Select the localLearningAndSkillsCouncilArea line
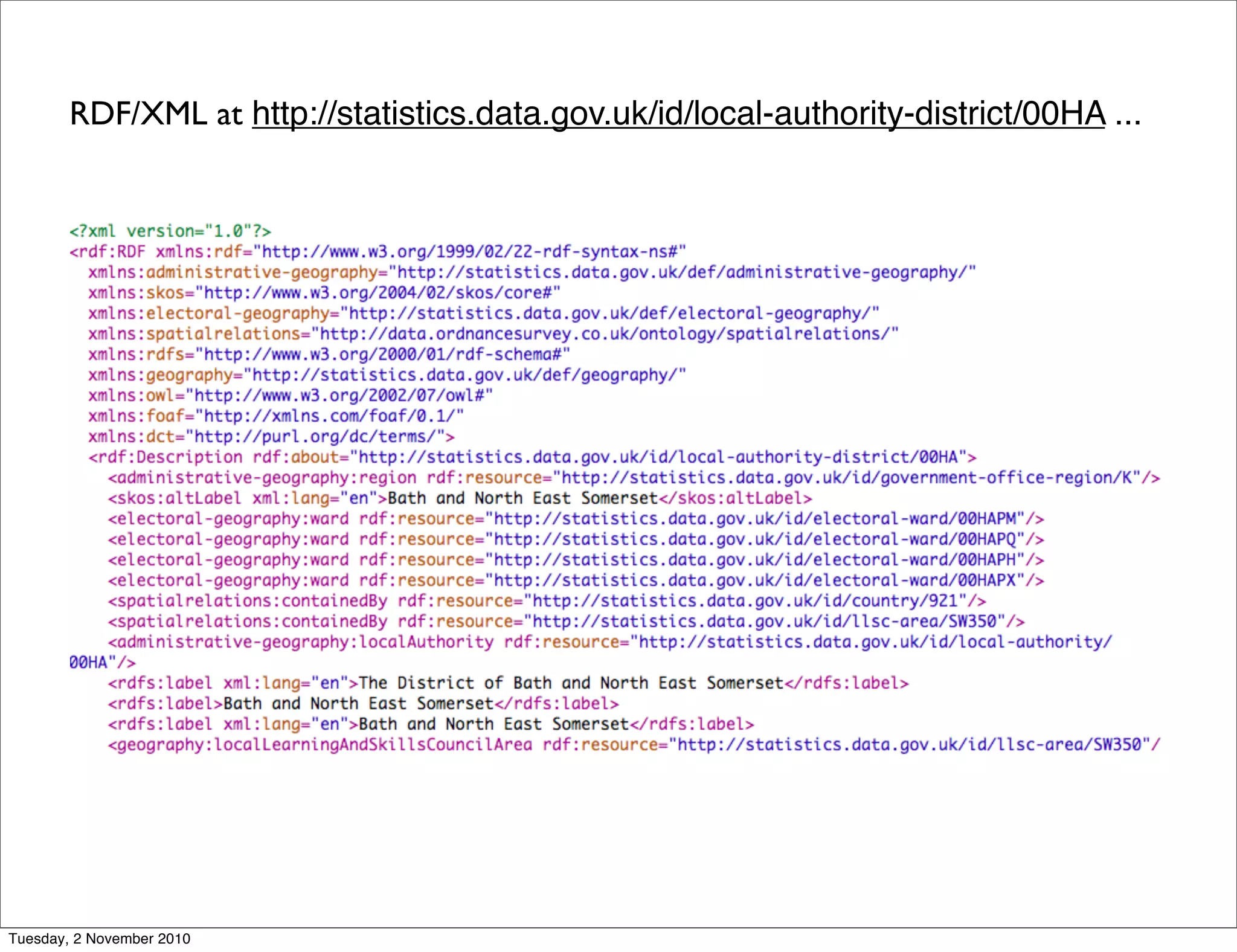The image size is (1237, 952). [634, 745]
